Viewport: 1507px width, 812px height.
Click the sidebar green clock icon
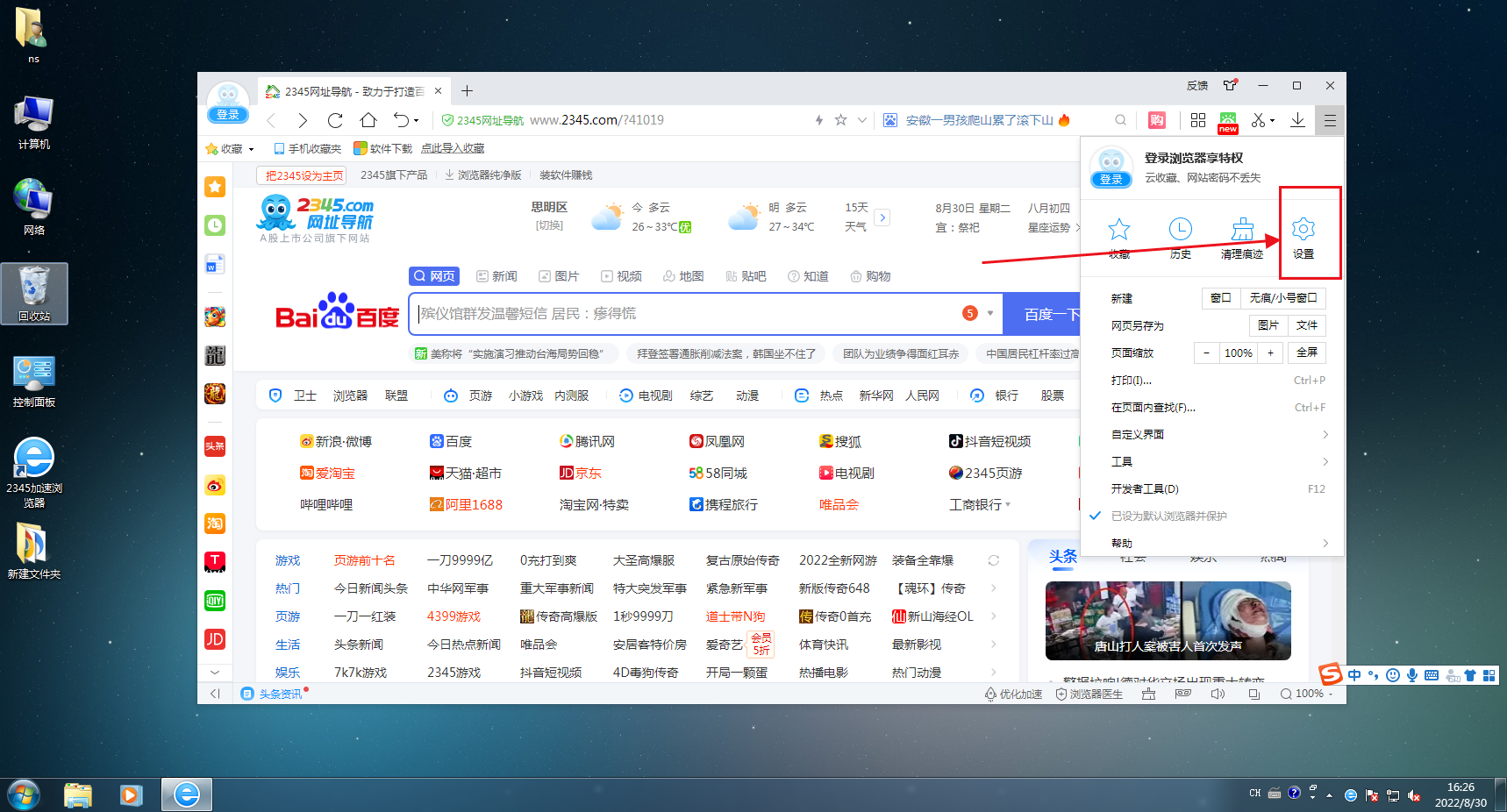tap(215, 225)
